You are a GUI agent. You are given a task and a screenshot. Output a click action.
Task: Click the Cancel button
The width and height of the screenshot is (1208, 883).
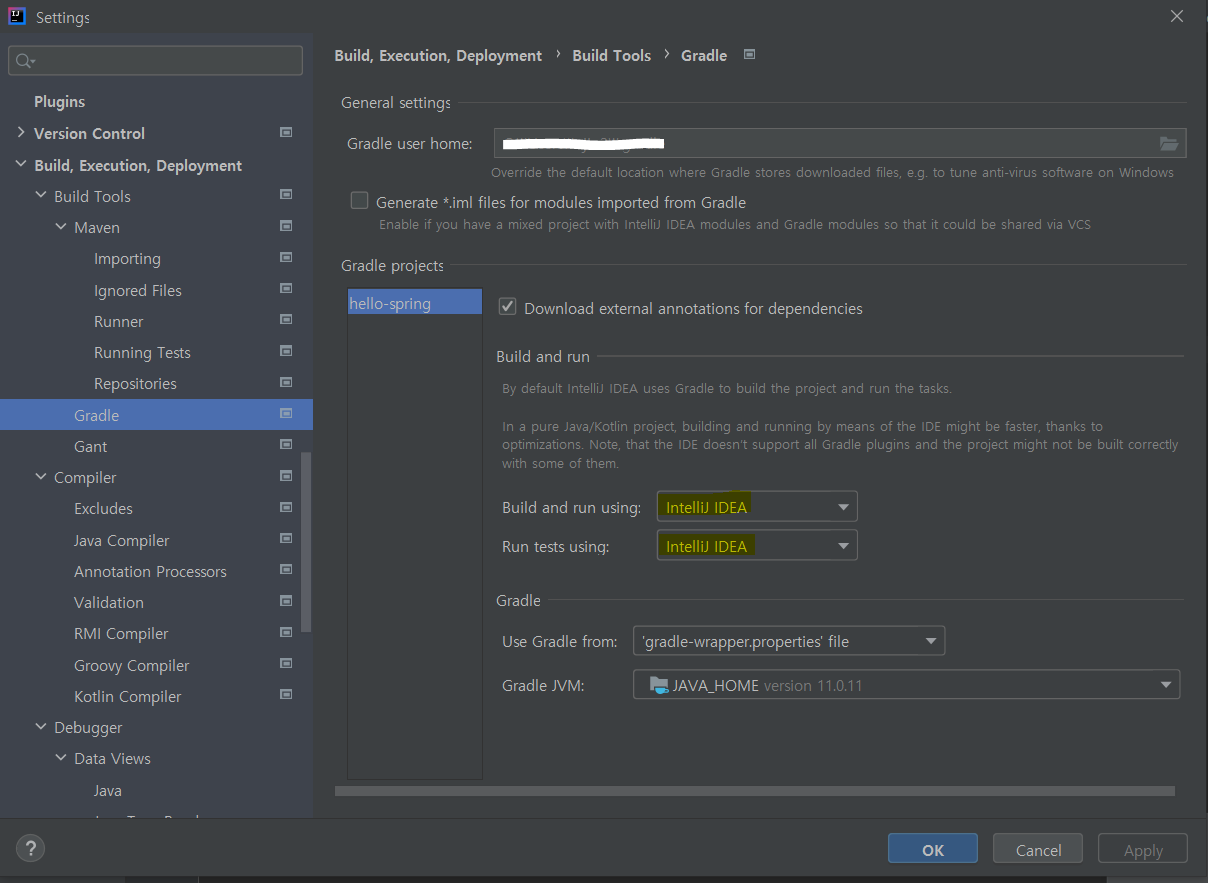(1038, 849)
